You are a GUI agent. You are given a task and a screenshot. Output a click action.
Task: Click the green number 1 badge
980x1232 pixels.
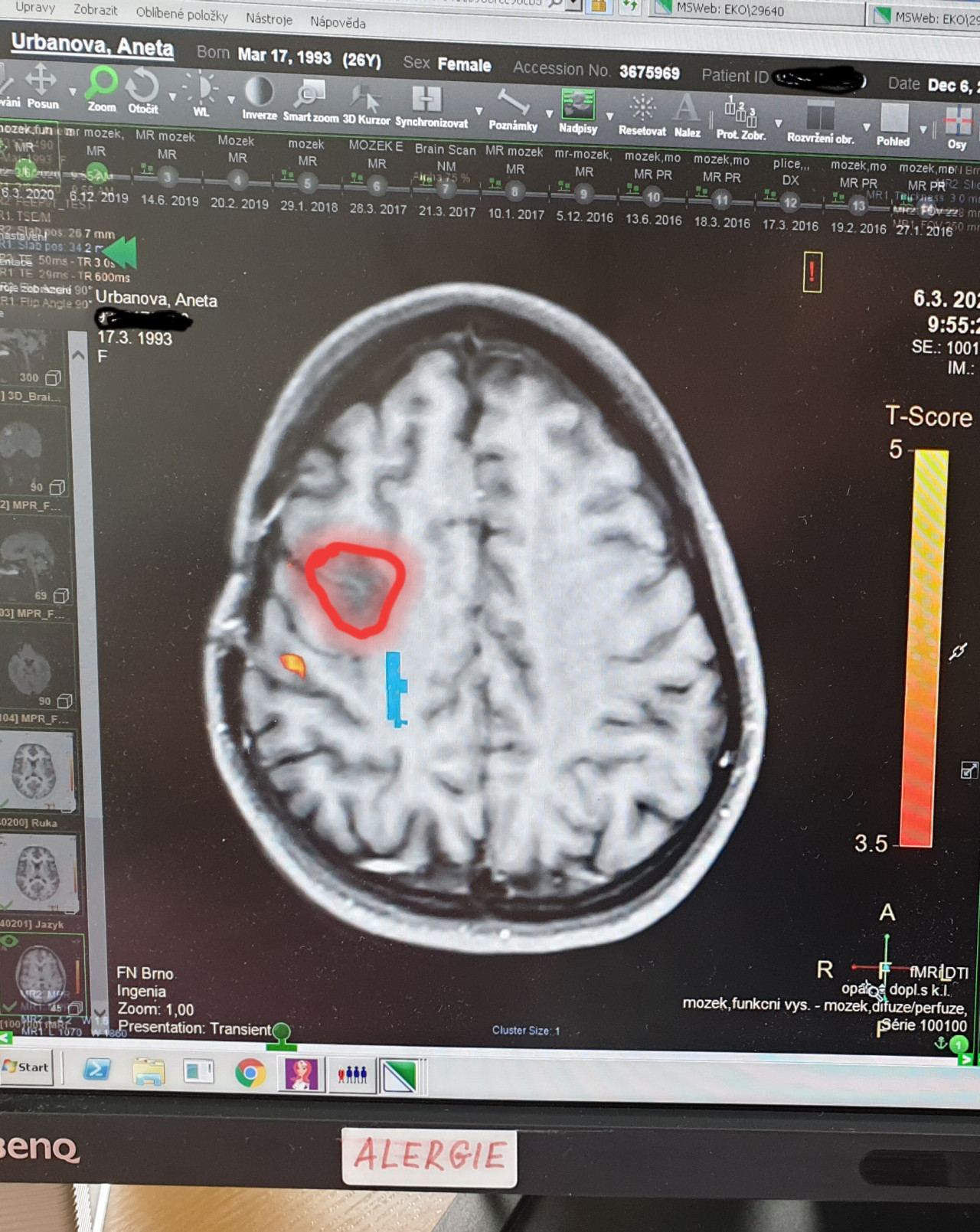(959, 1044)
